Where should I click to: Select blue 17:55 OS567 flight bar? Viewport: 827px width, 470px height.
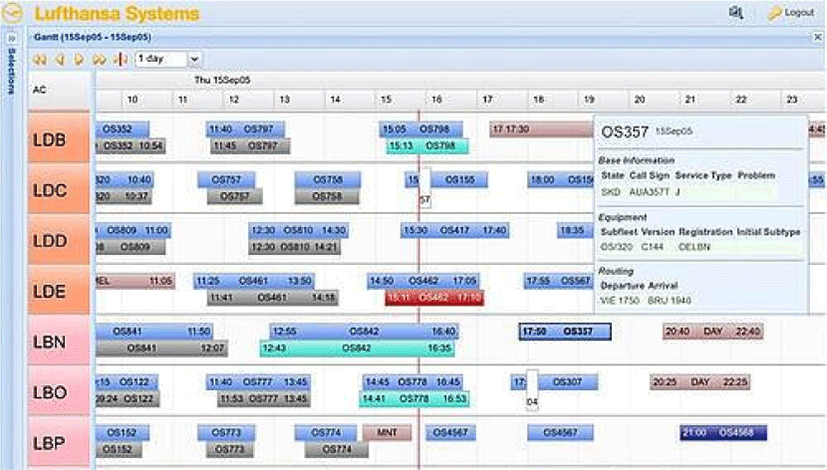559,281
